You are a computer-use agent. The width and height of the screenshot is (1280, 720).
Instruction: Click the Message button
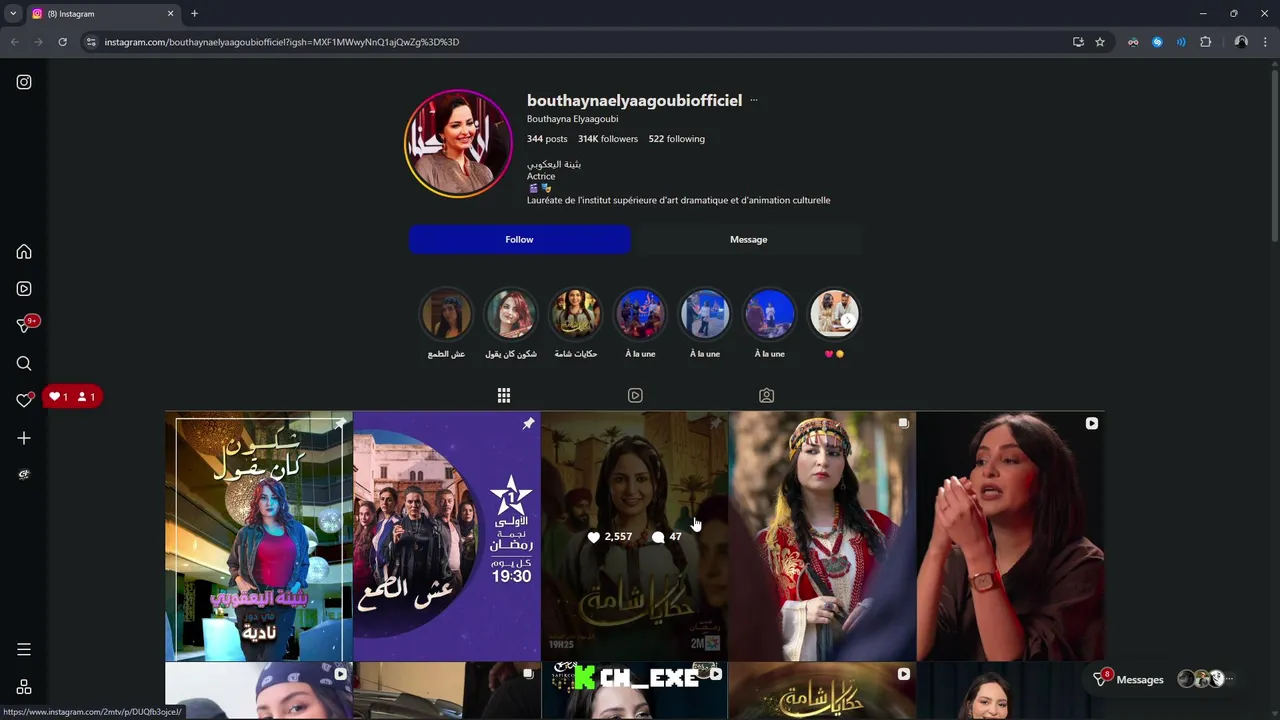click(748, 239)
